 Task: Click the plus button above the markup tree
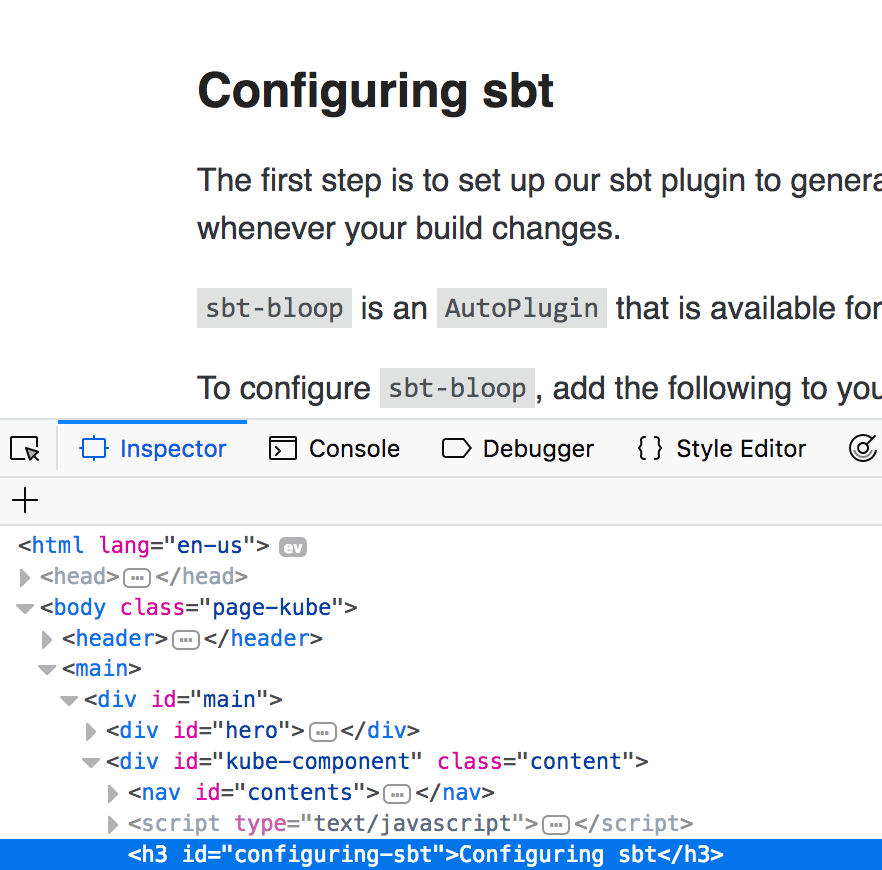24,500
